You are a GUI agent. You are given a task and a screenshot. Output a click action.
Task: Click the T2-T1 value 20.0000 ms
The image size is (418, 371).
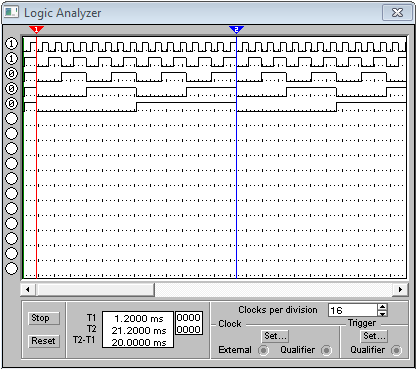[x=139, y=342]
